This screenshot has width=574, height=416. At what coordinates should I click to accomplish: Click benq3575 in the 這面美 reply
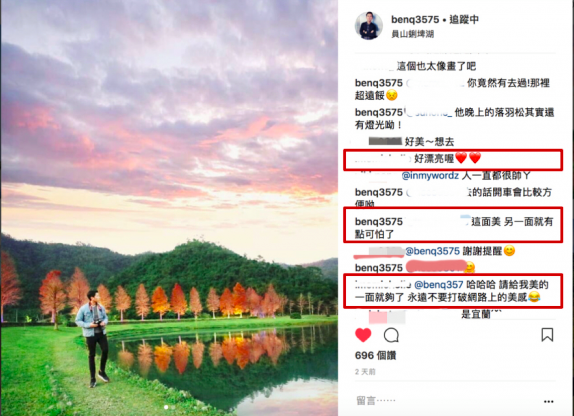[379, 222]
